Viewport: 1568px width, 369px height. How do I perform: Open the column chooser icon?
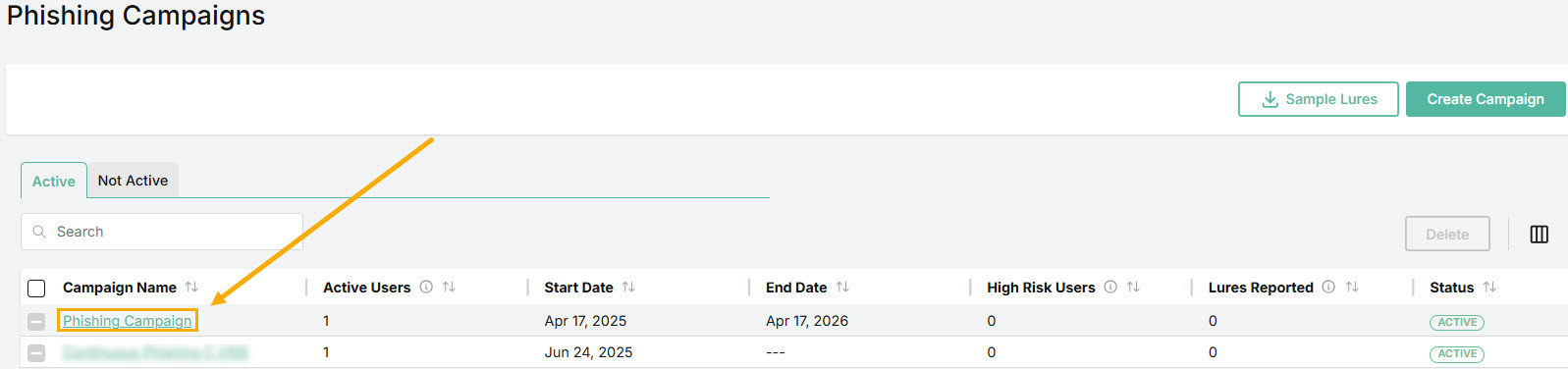(1540, 235)
